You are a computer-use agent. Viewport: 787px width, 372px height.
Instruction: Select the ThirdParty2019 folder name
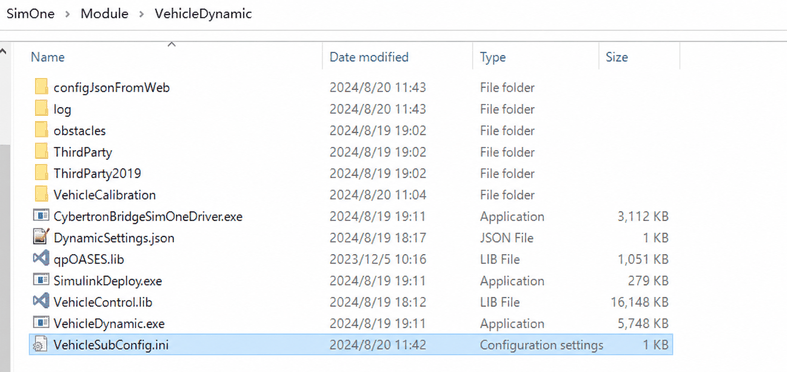pos(97,173)
